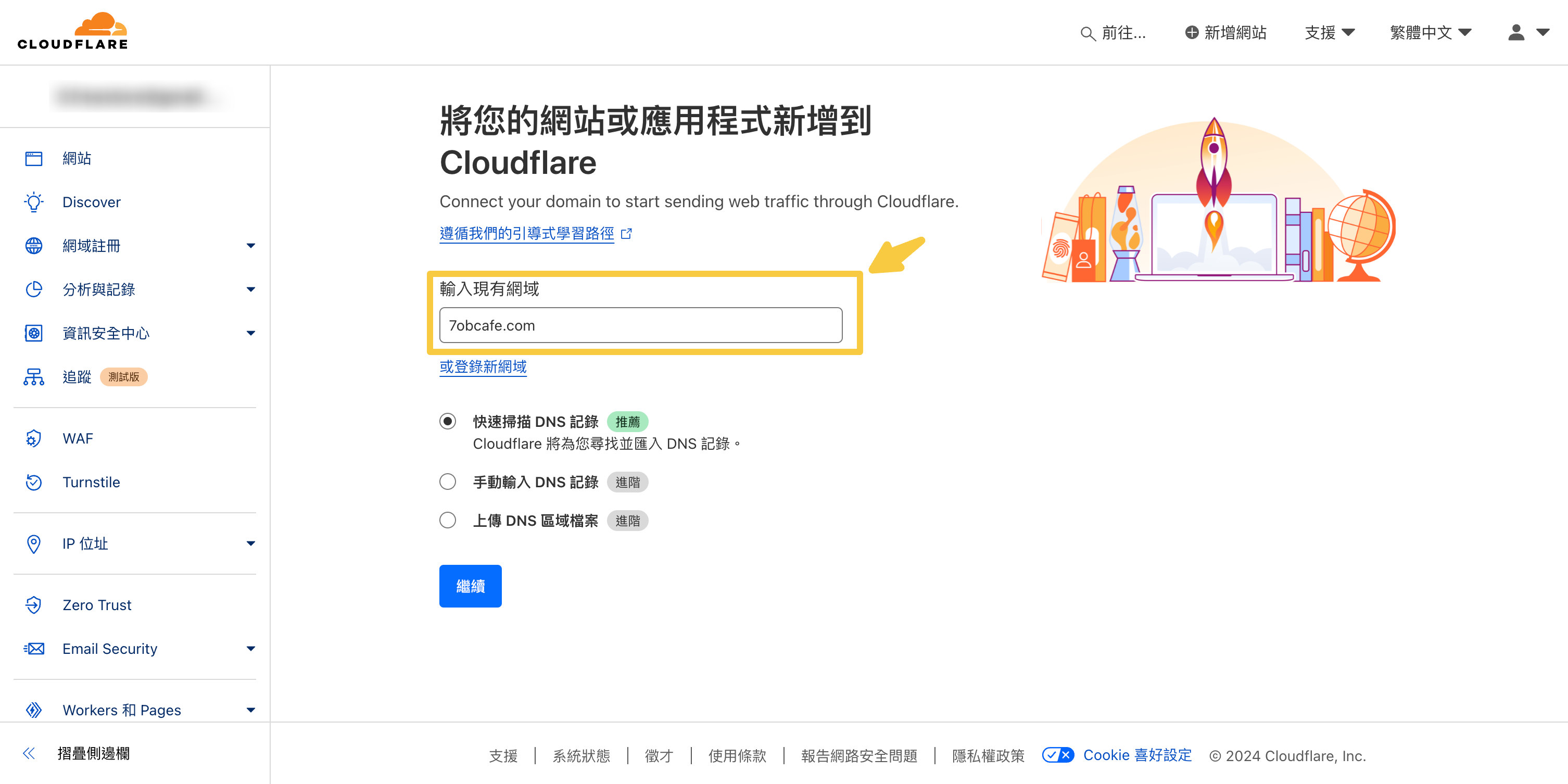Click the domain input field with 7obcafe.com
Image resolution: width=1568 pixels, height=784 pixels.
coord(641,325)
